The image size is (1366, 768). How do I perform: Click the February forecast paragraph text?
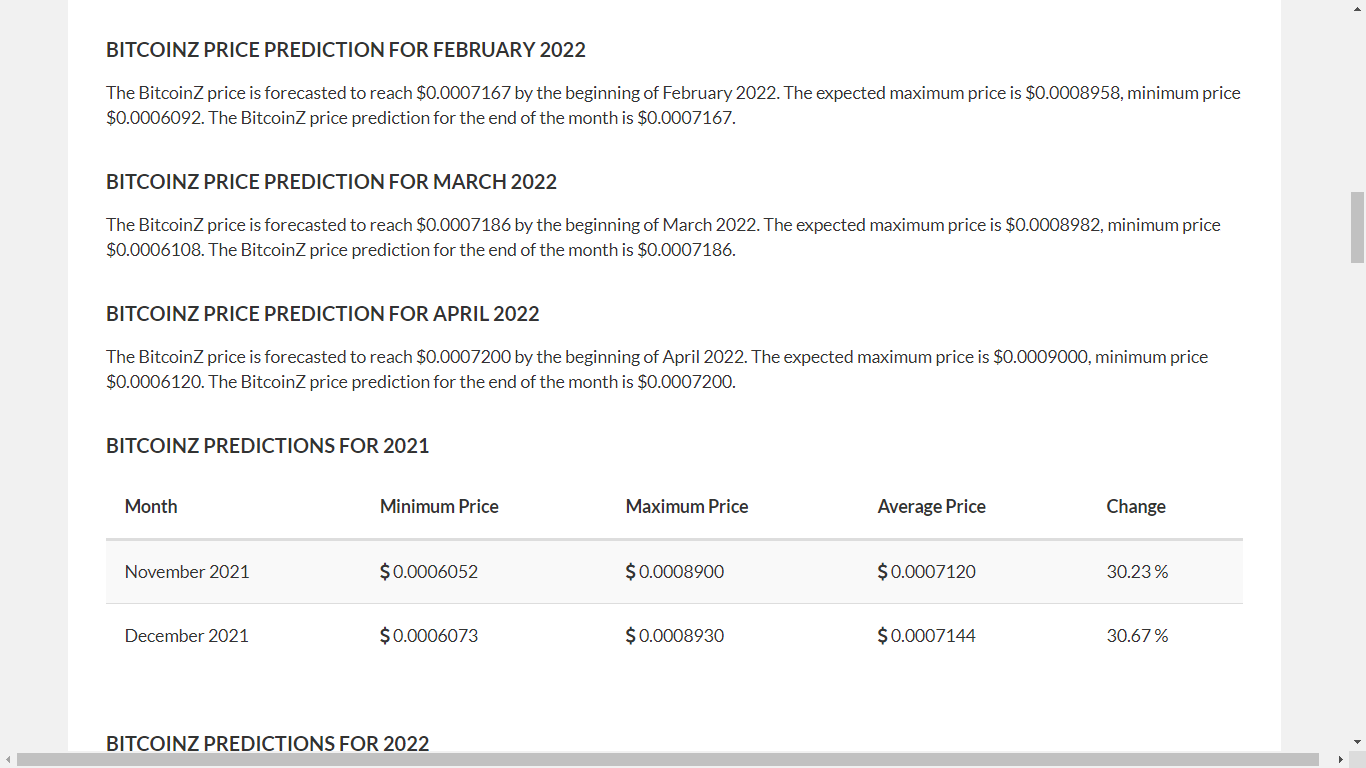coord(673,105)
